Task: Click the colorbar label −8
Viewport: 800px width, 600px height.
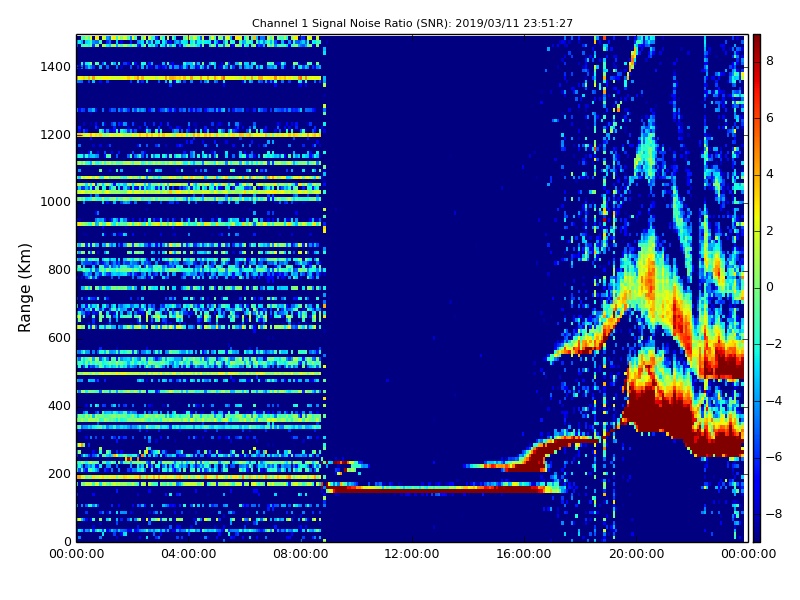Action: point(773,514)
